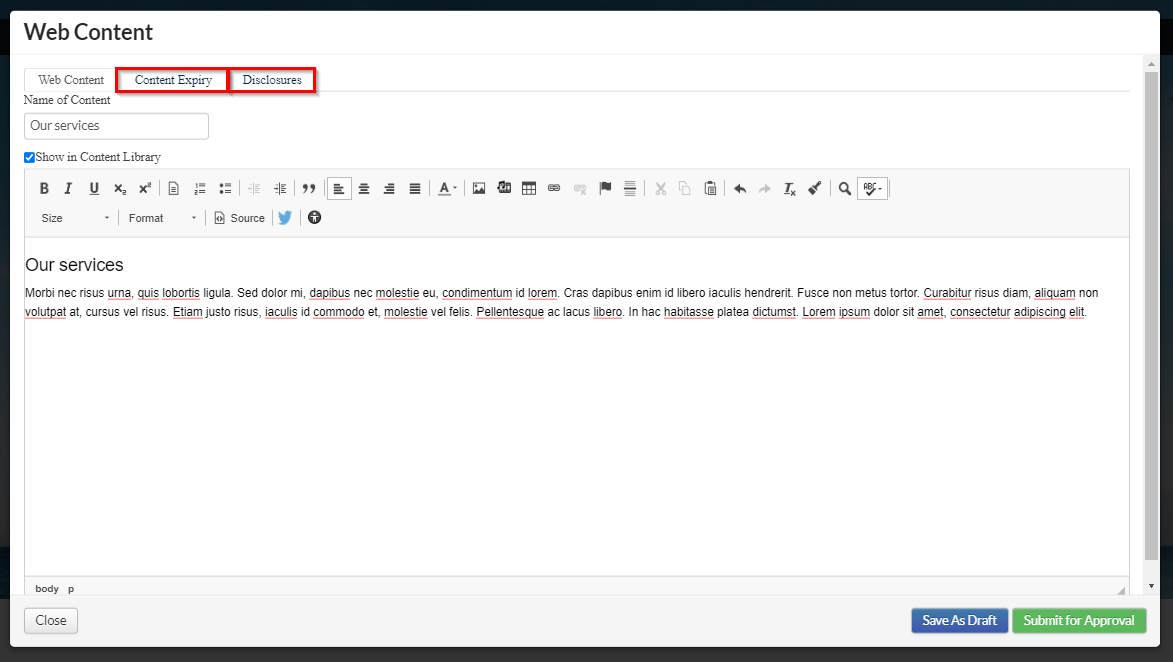Increase the text indent

[x=280, y=189]
